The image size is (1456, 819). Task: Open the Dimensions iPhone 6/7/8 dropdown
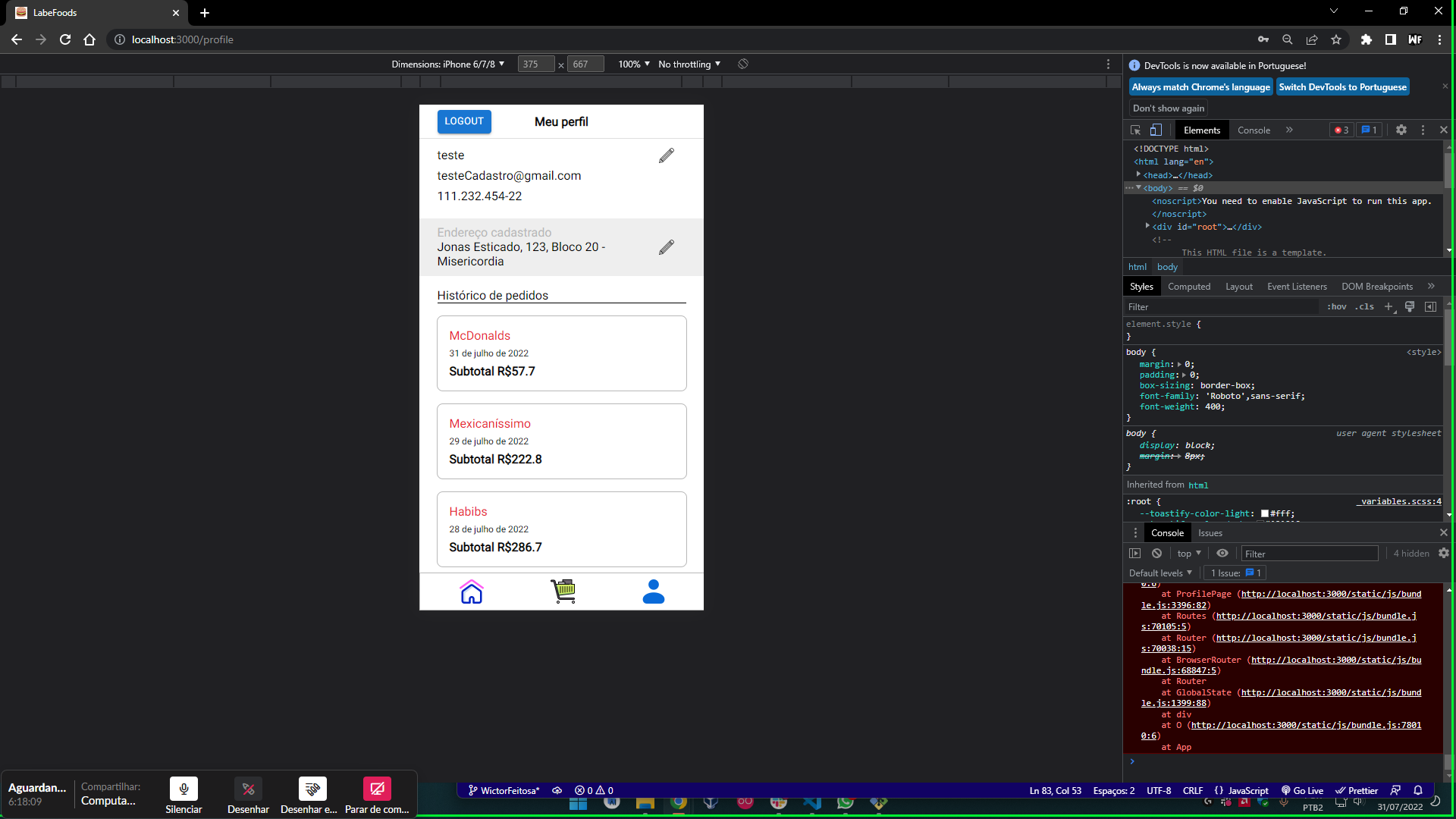447,64
